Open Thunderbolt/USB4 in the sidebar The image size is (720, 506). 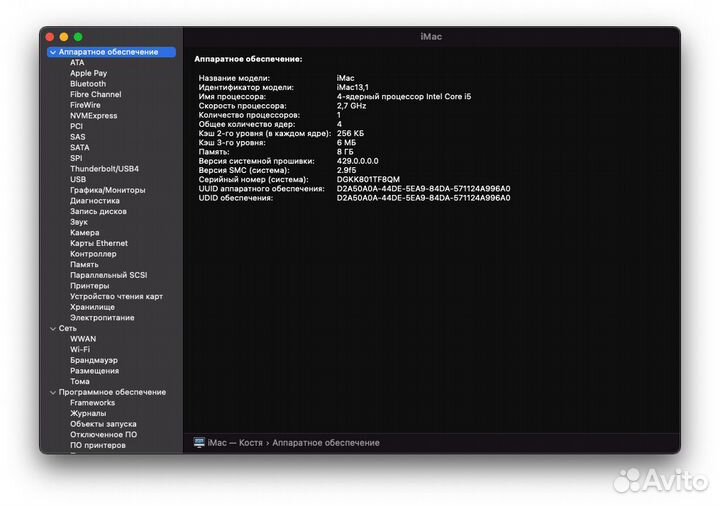click(104, 169)
